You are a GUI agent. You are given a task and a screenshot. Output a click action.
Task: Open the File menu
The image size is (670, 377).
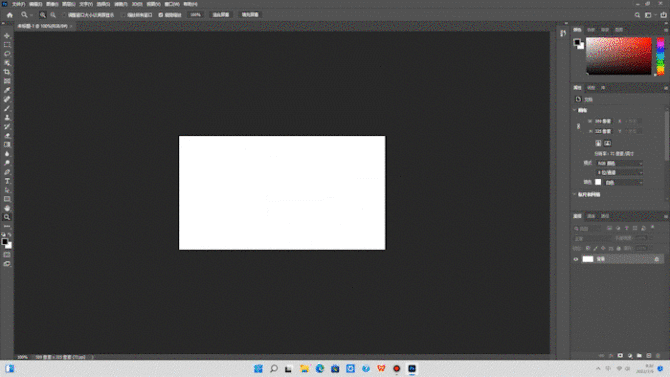[x=18, y=4]
